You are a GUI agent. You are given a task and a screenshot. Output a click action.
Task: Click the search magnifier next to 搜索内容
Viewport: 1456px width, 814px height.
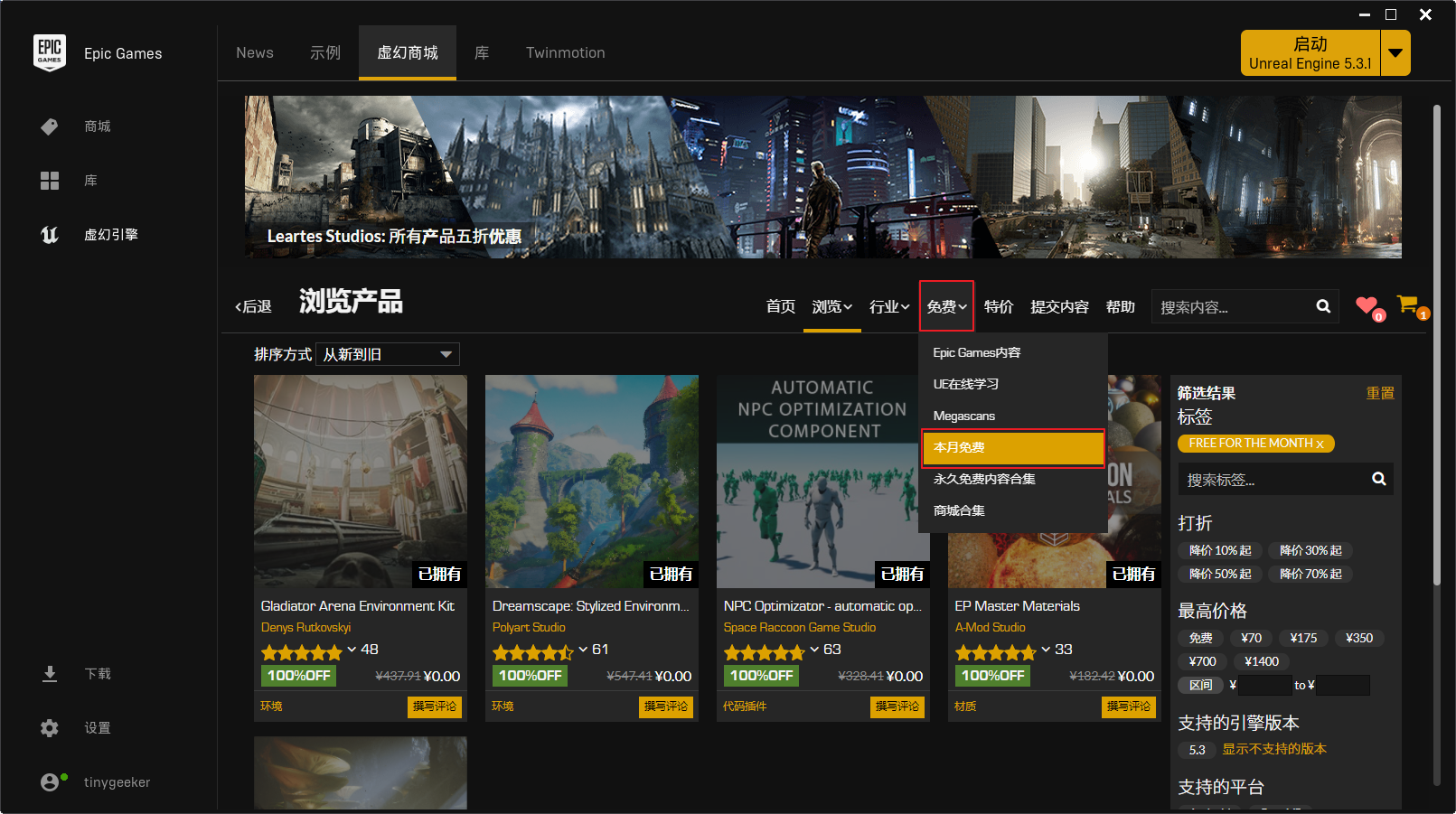click(x=1323, y=306)
